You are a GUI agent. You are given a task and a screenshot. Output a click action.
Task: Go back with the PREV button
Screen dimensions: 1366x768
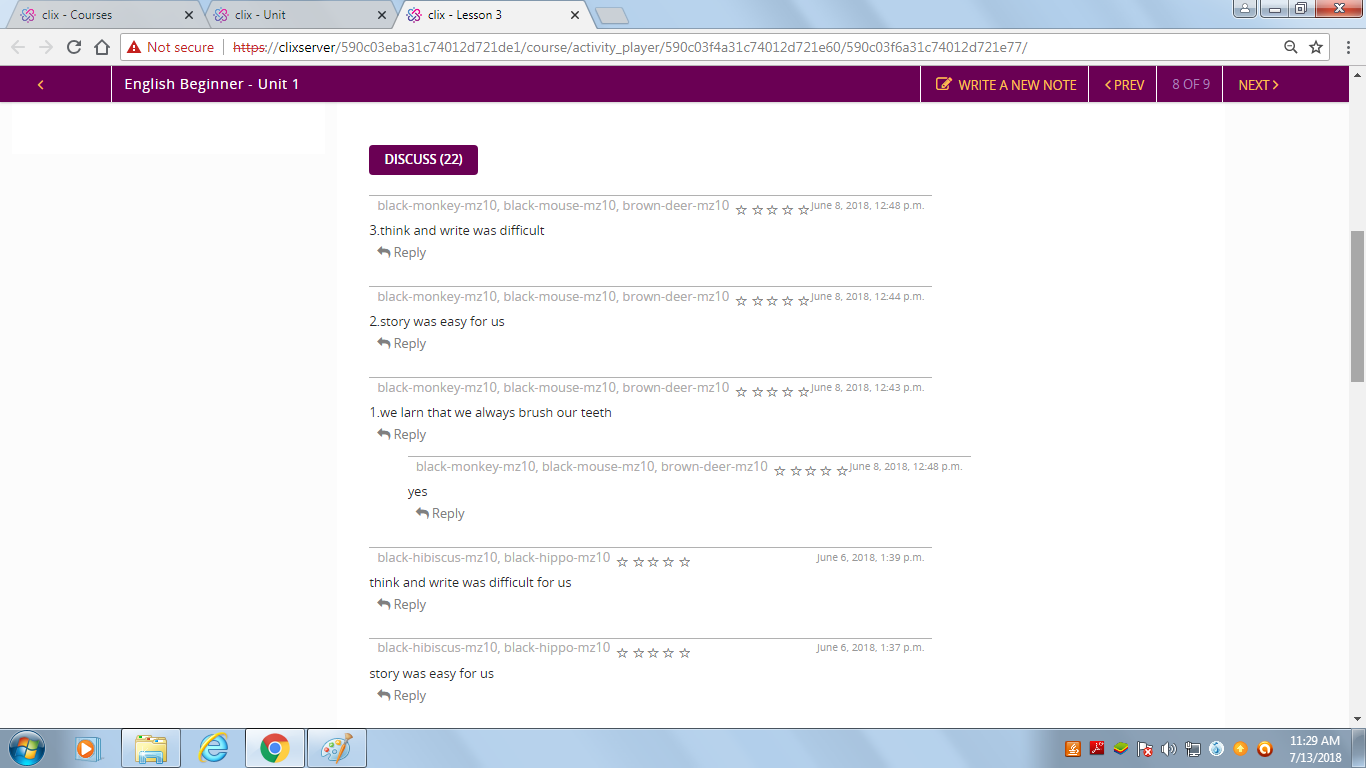tap(1124, 85)
